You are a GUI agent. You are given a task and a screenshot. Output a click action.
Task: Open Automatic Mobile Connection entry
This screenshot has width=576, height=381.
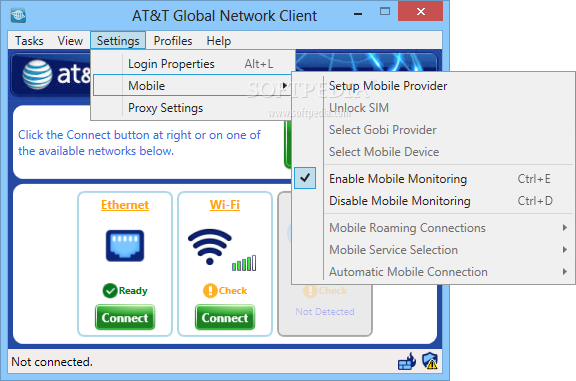[x=433, y=272]
